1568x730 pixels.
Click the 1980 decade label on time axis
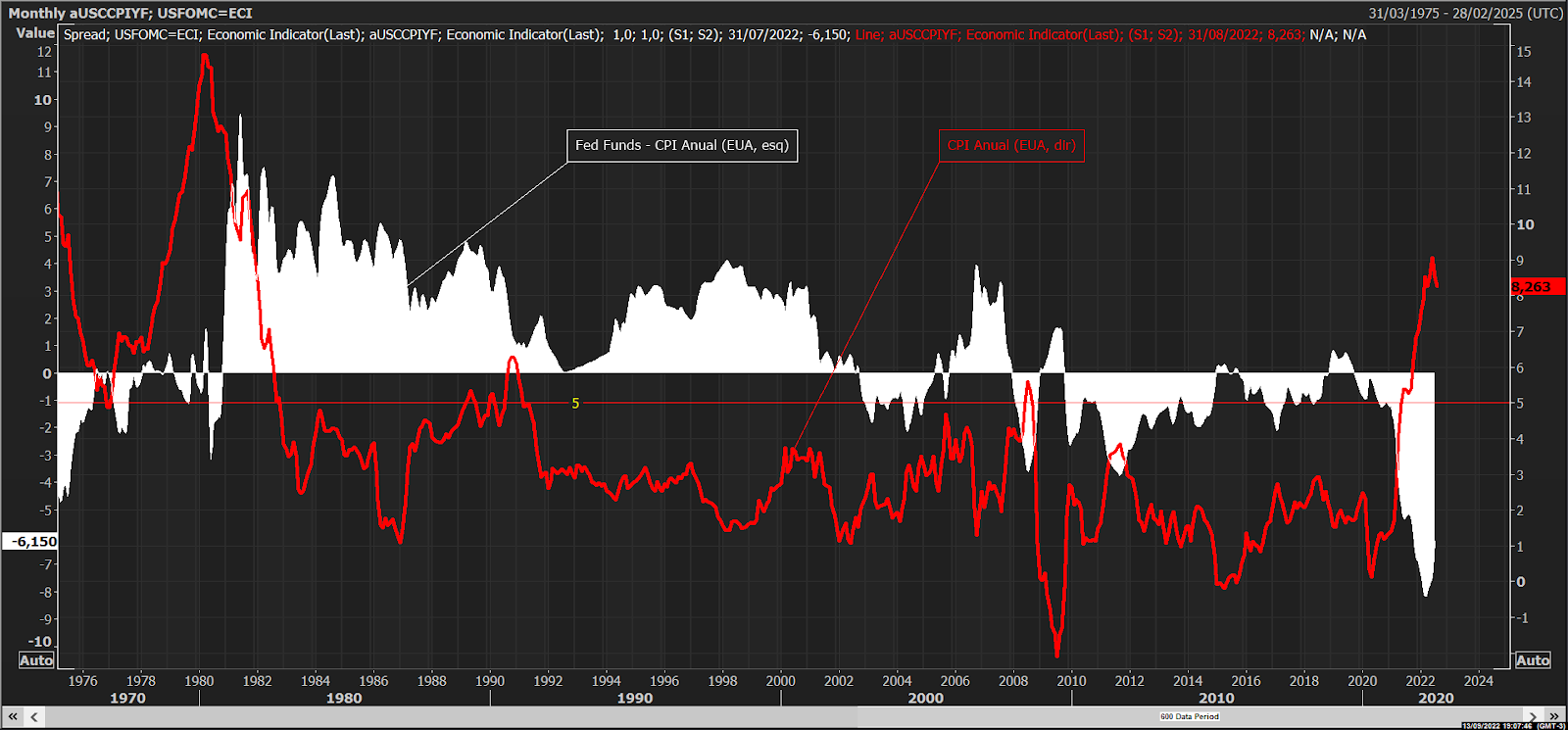coord(344,698)
